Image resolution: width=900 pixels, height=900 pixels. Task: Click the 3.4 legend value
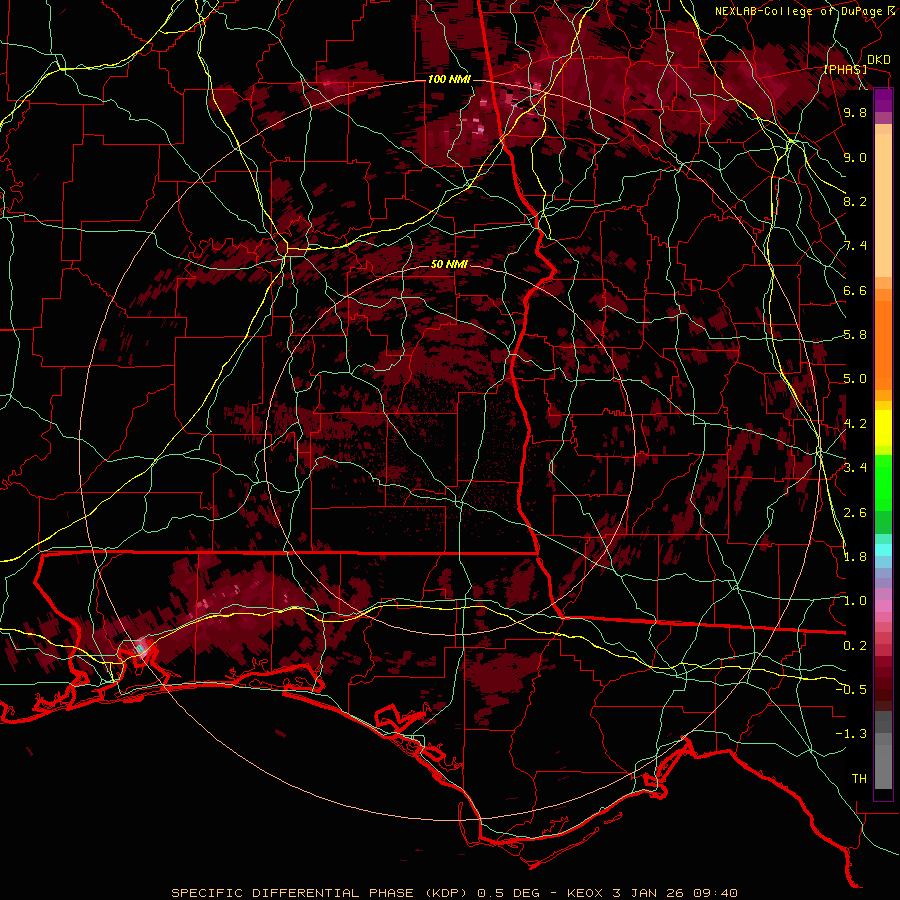click(x=855, y=468)
